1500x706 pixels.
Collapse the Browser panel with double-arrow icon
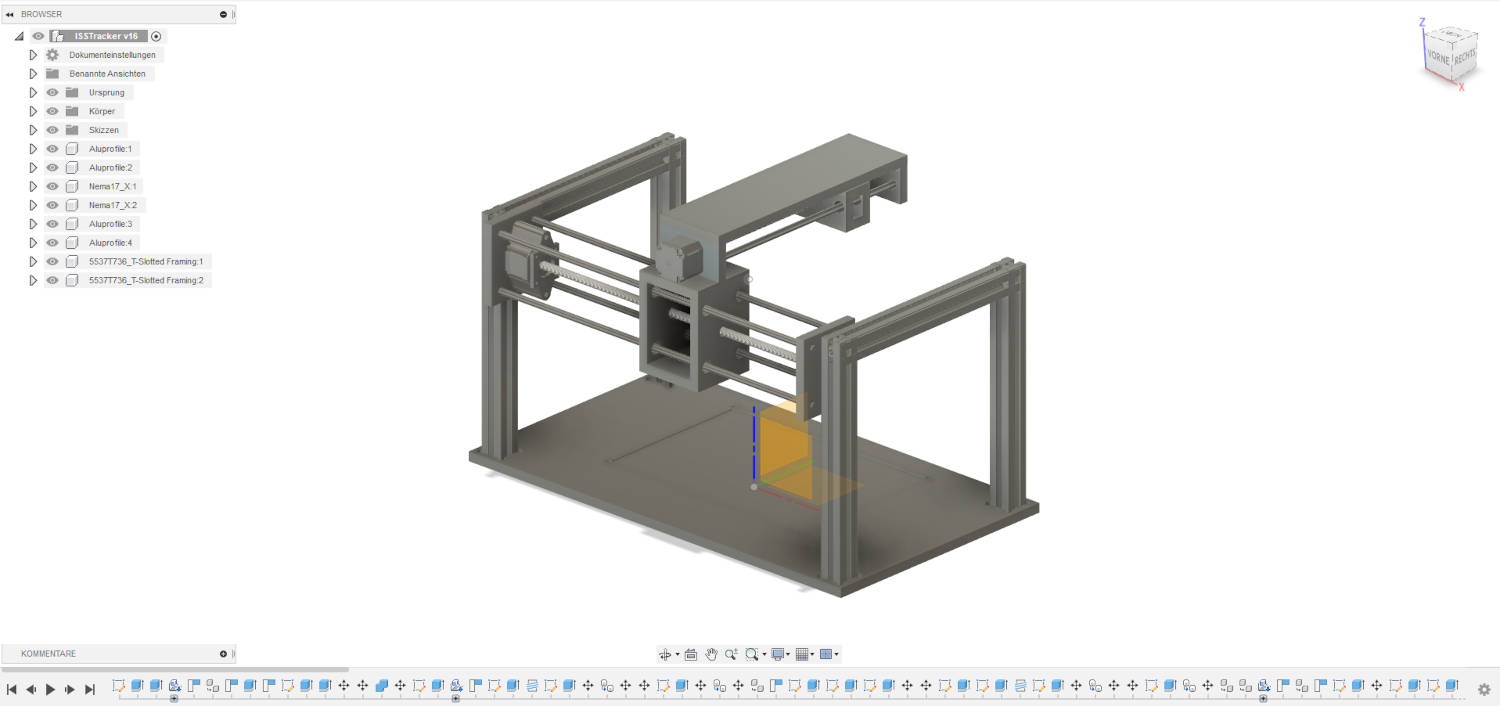(x=10, y=15)
